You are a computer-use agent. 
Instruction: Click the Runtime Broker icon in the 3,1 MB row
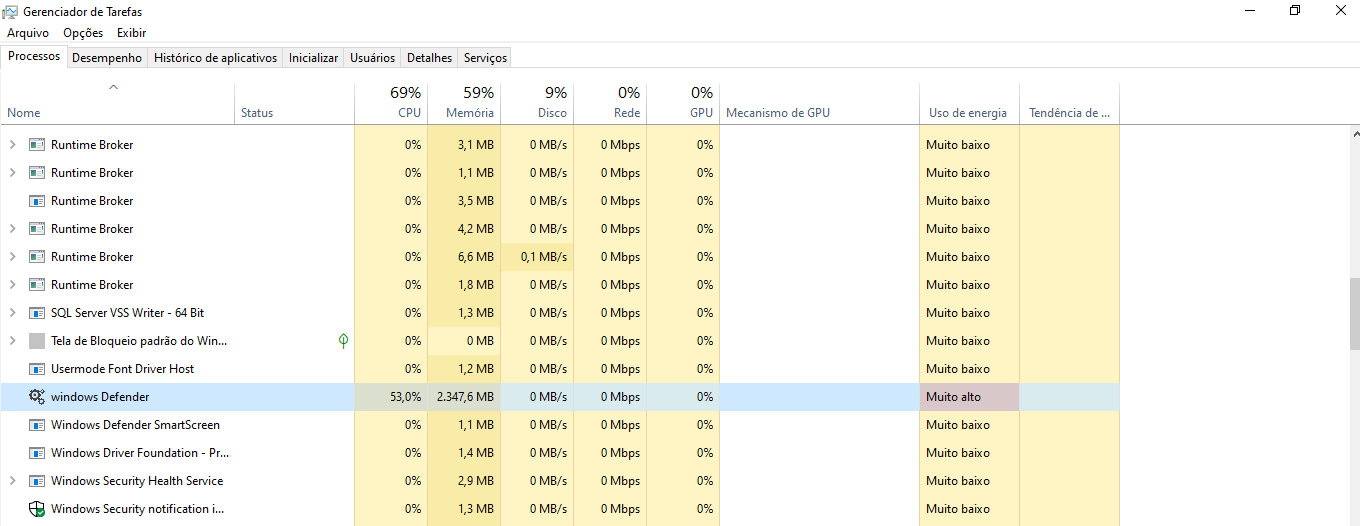click(x=37, y=145)
